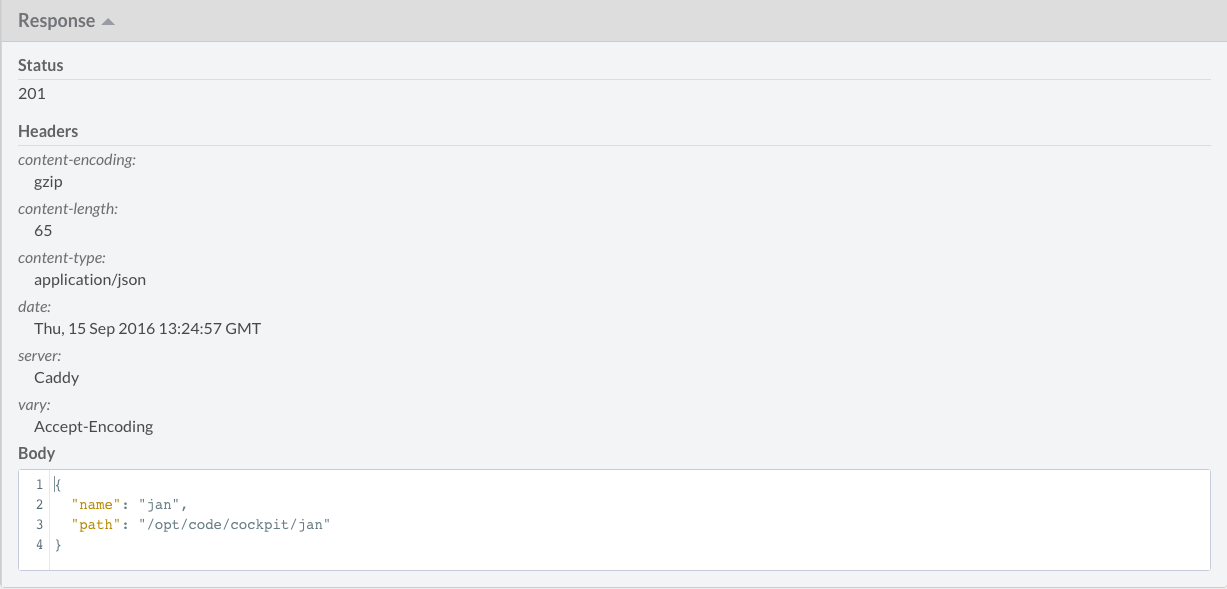The image size is (1227, 589).
Task: Click line number 1 in body gutter
Action: pyautogui.click(x=39, y=485)
